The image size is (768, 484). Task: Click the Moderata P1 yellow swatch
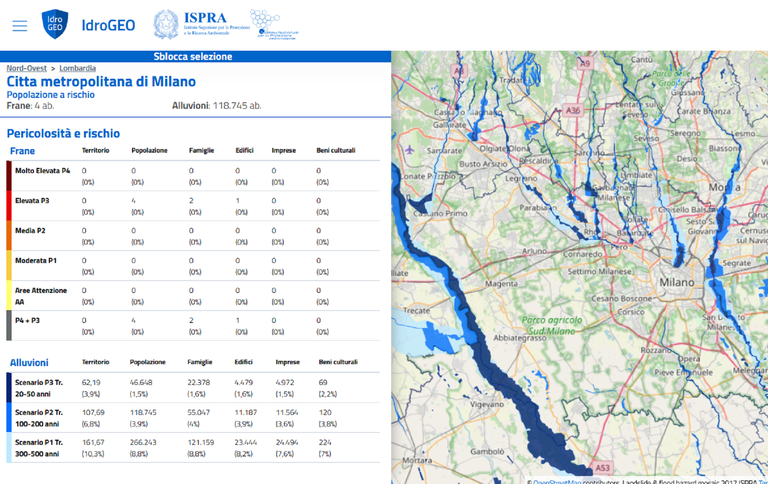point(9,266)
